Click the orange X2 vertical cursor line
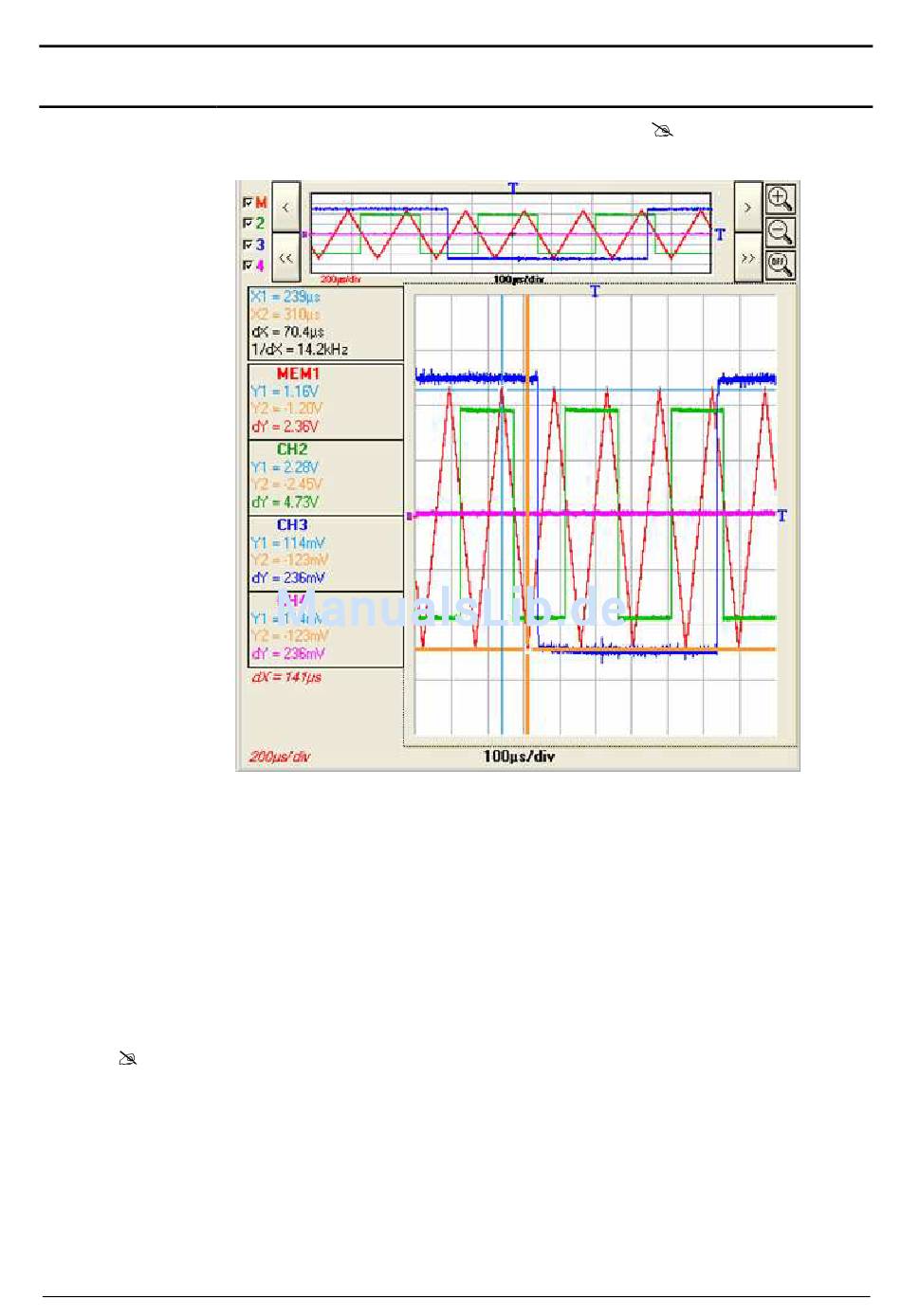This screenshot has height=1316, width=901. tap(526, 515)
